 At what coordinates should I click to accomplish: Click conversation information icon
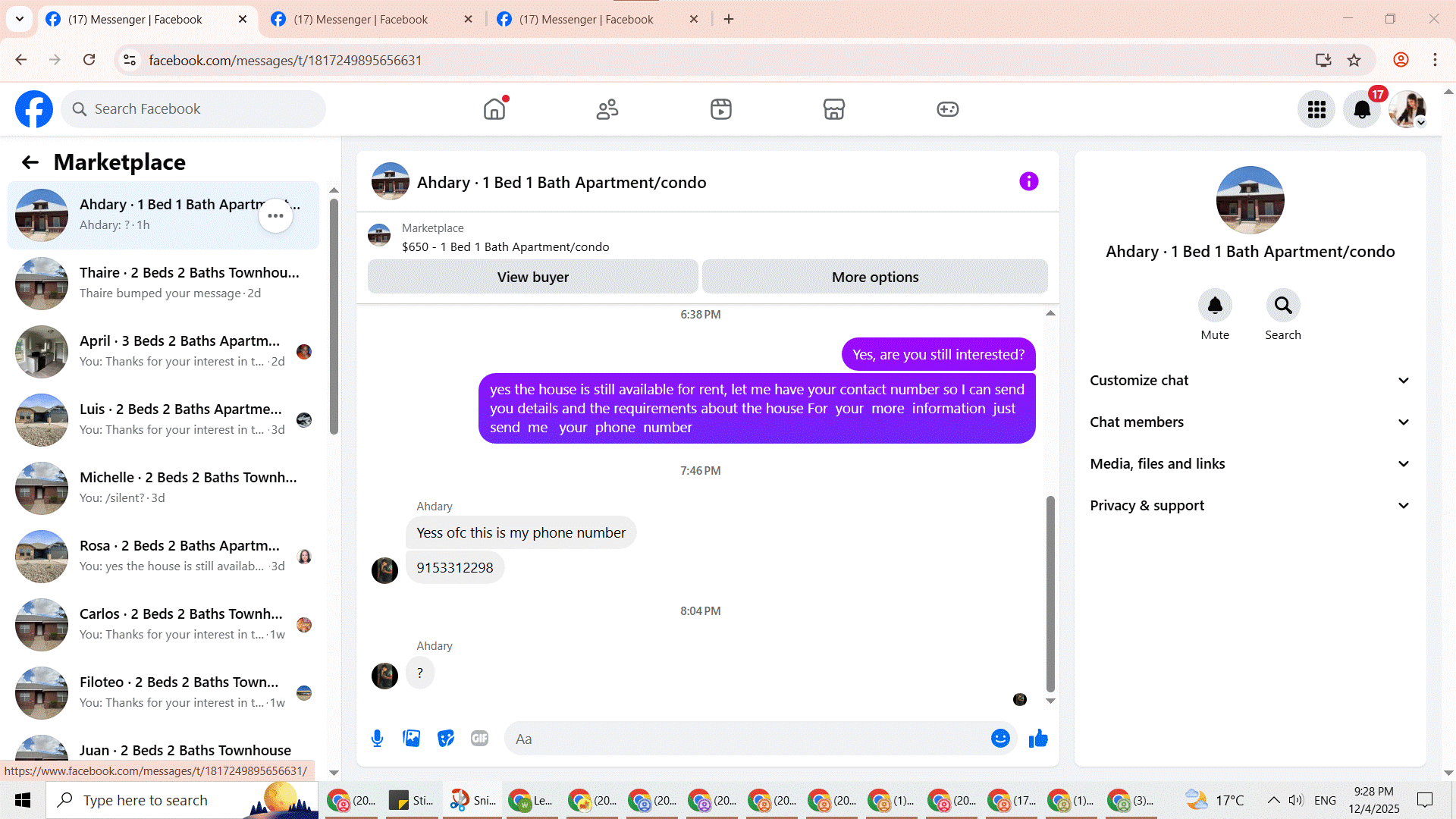1028,182
